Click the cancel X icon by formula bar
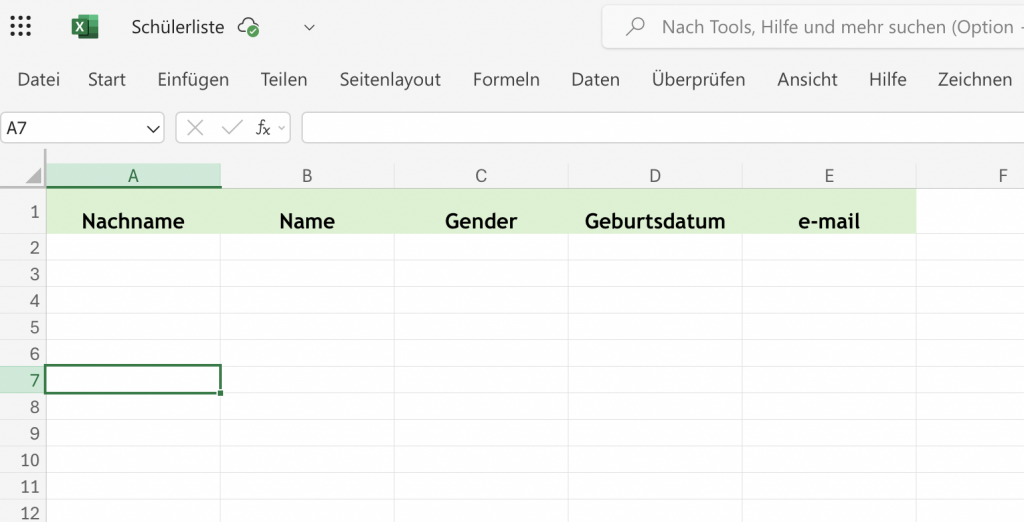 (196, 128)
